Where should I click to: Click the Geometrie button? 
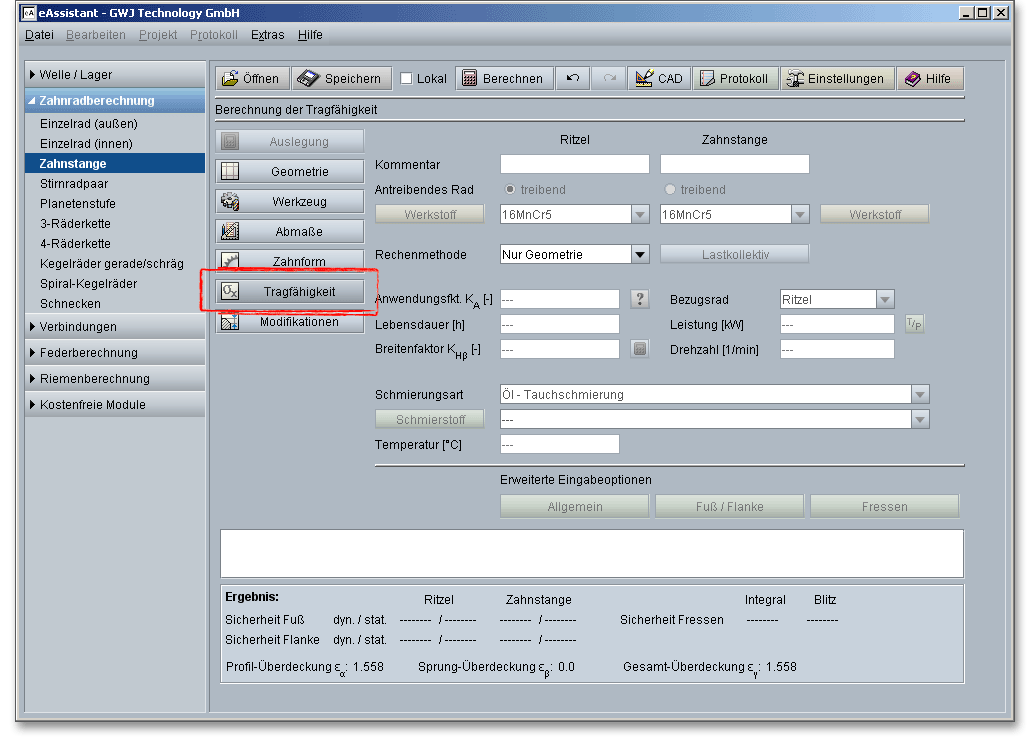290,172
